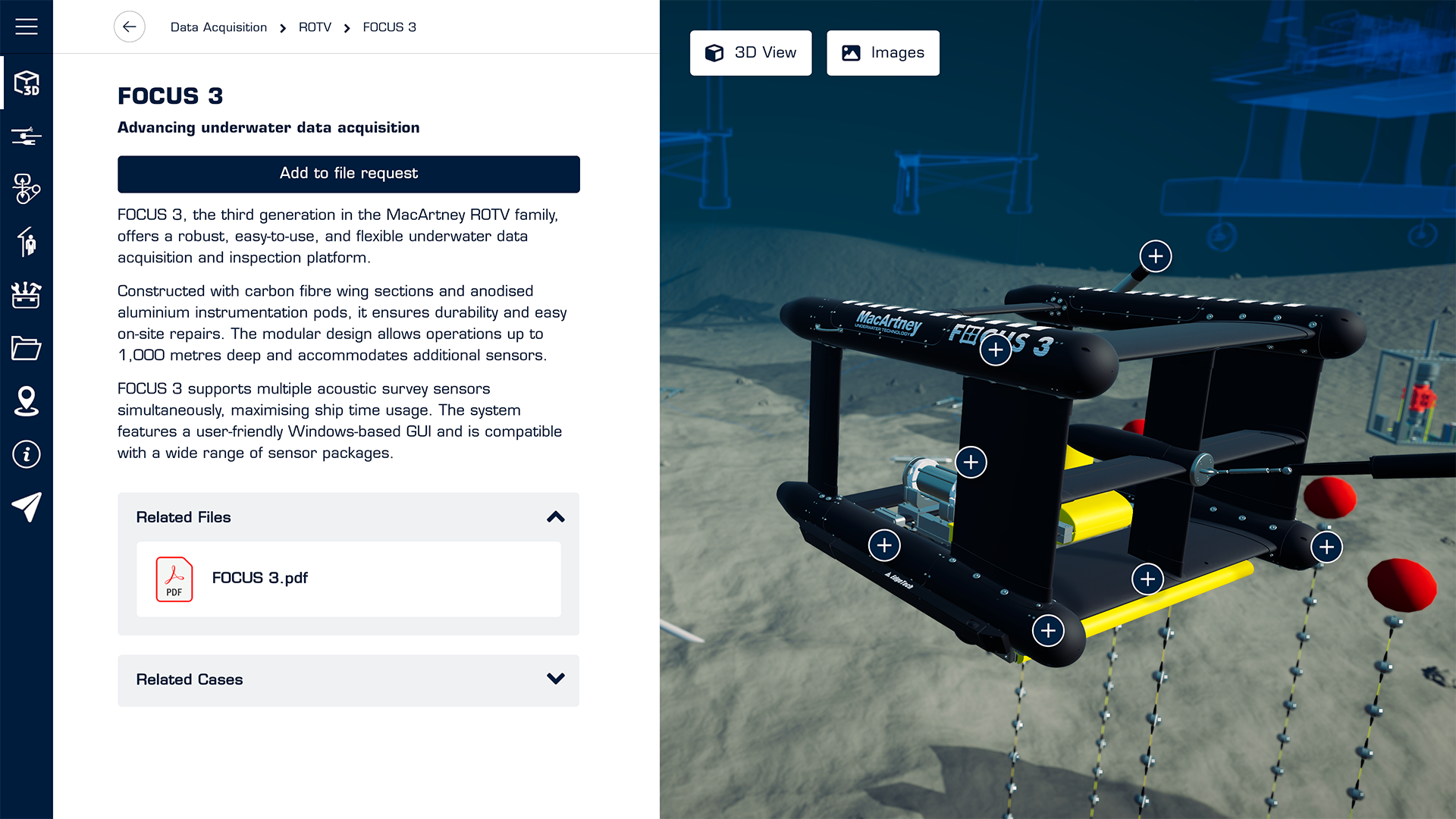Go back with the circled arrow button
The height and width of the screenshot is (819, 1456).
coord(130,27)
